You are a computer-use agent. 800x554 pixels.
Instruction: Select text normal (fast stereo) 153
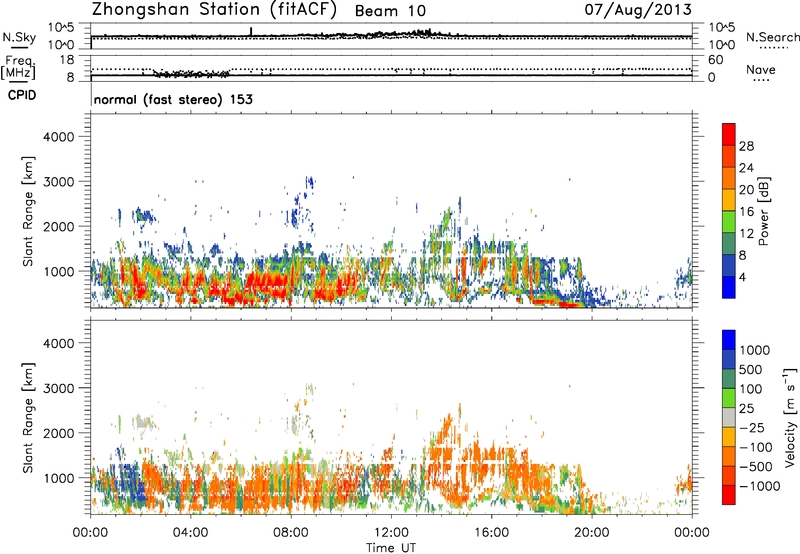point(173,99)
